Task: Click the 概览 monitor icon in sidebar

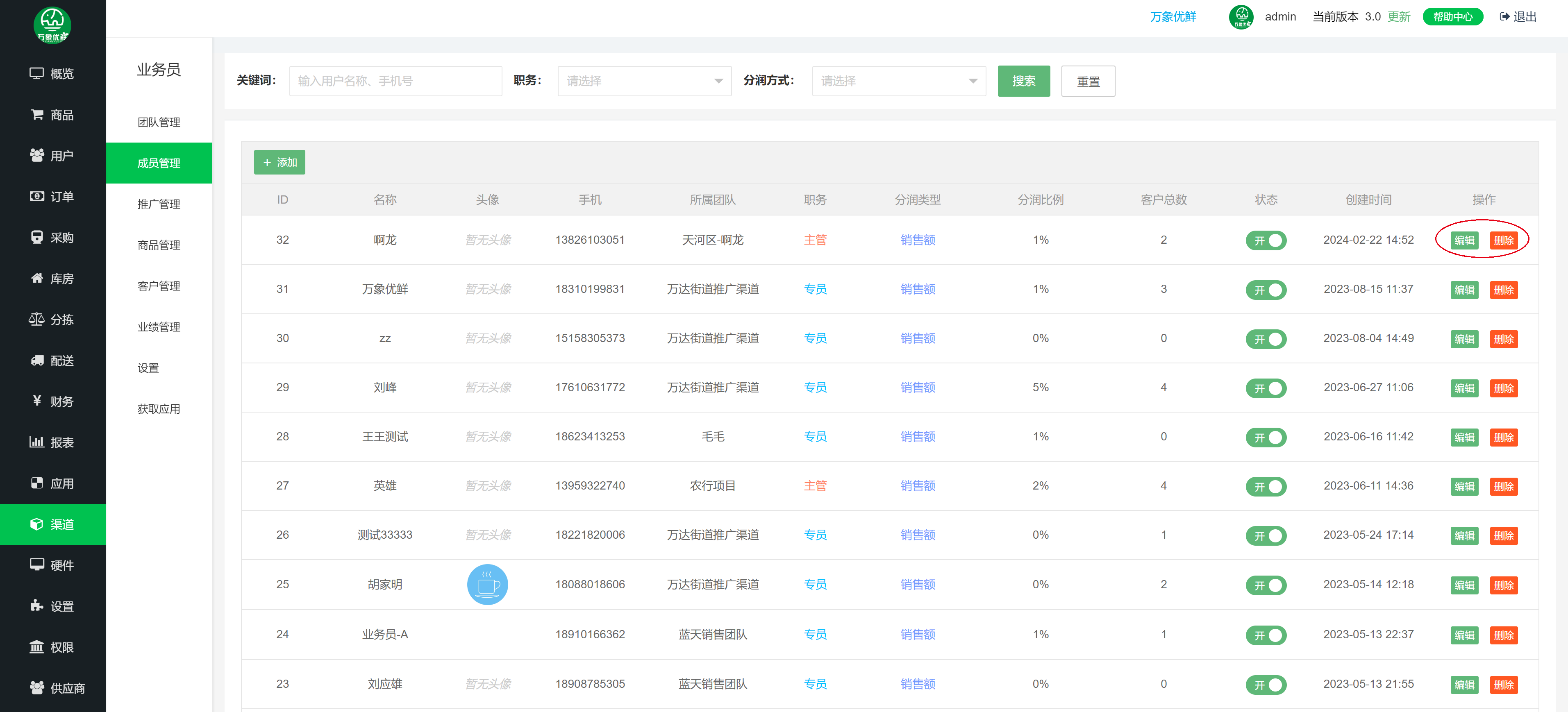Action: [x=36, y=74]
